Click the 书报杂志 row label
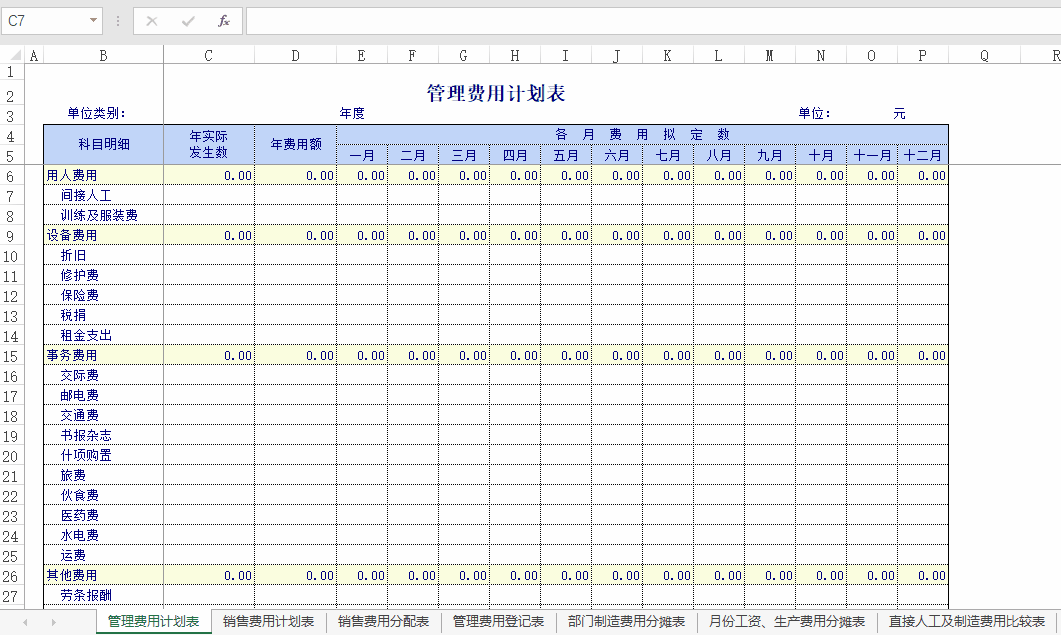 86,435
